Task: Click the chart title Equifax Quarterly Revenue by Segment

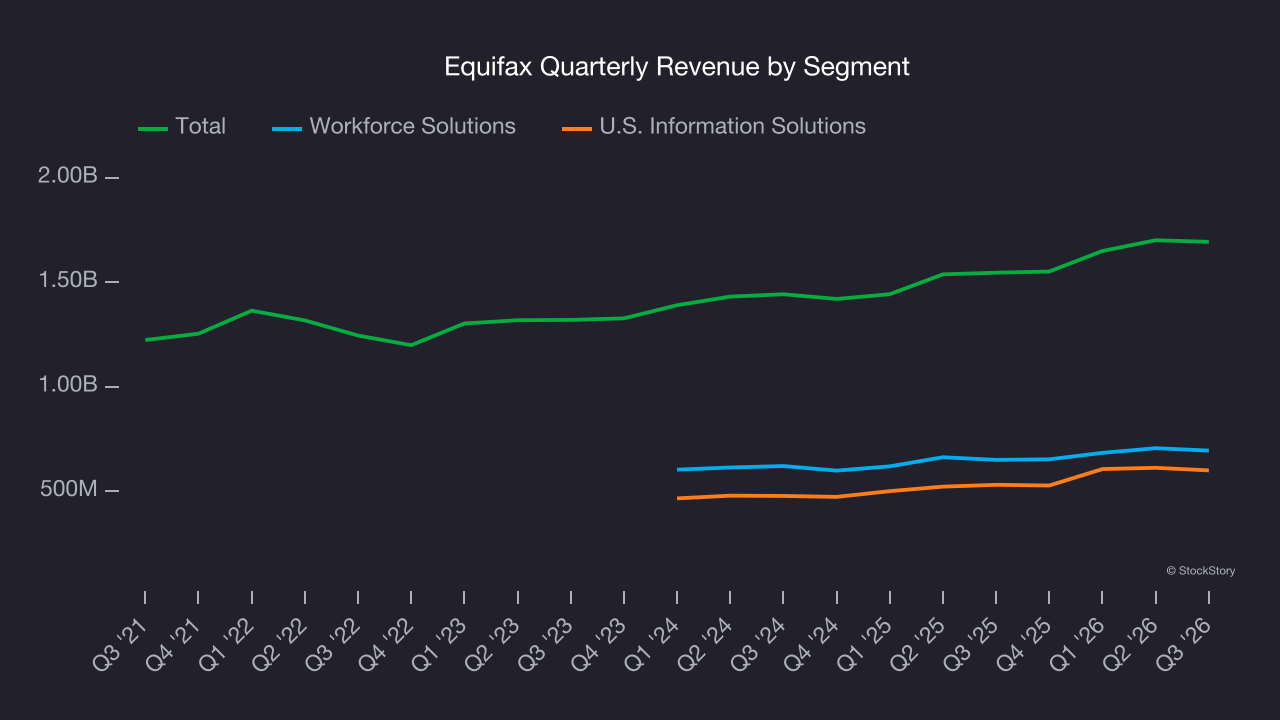Action: pyautogui.click(x=677, y=67)
